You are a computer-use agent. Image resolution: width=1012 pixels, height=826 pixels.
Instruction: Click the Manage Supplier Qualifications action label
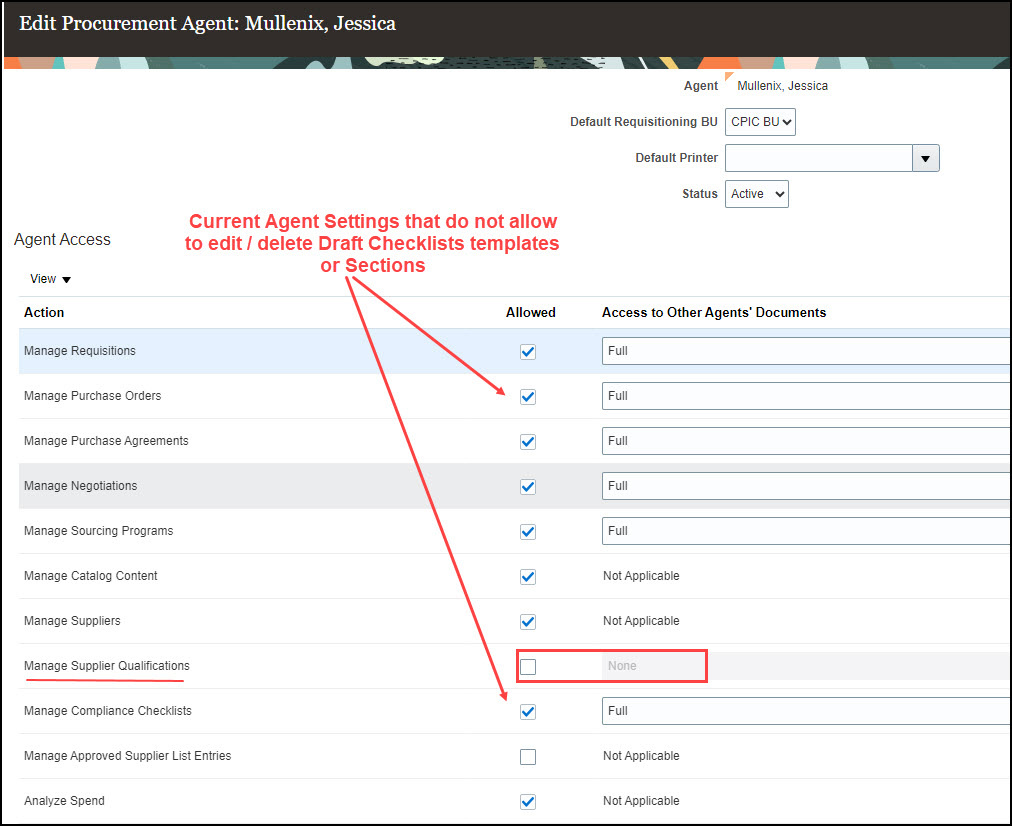point(104,666)
